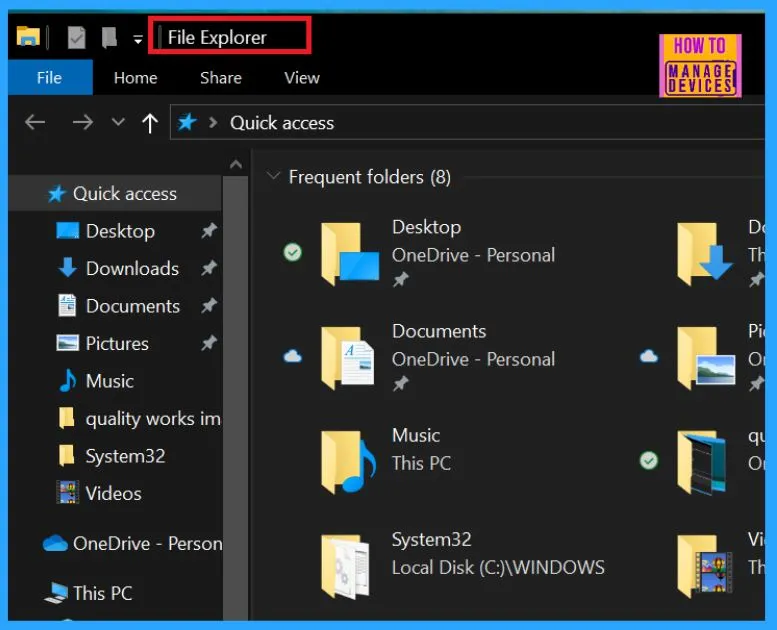The width and height of the screenshot is (777, 630).
Task: Switch to the Share ribbon tab
Action: click(x=221, y=78)
